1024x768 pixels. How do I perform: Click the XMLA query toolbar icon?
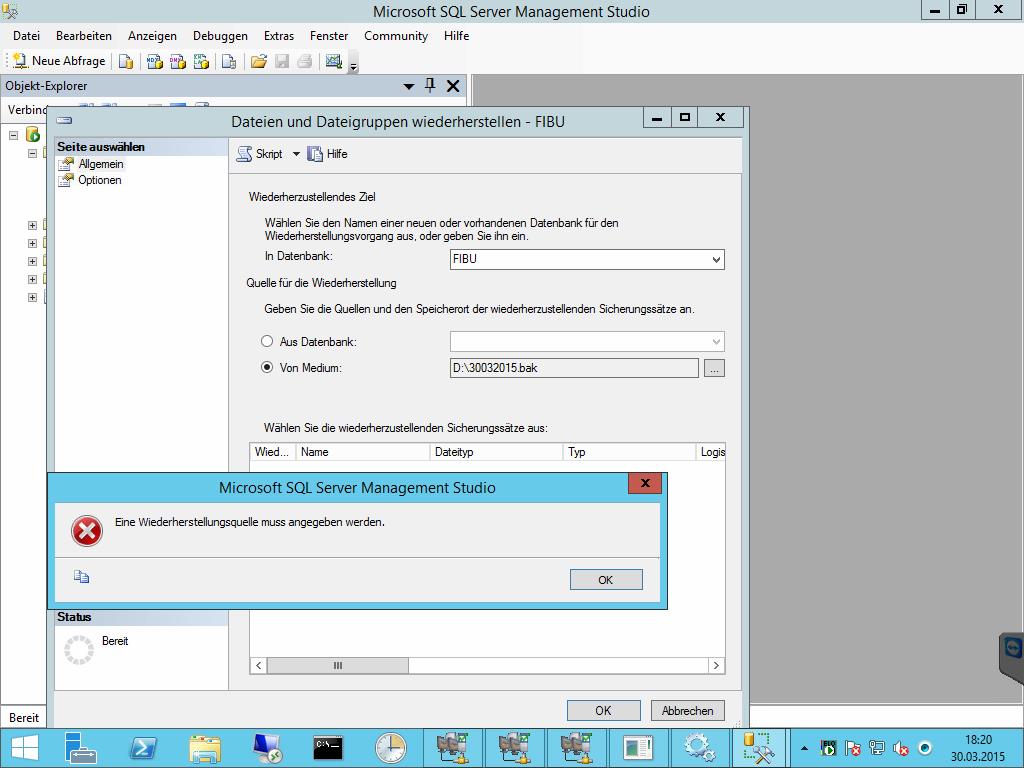tap(201, 61)
